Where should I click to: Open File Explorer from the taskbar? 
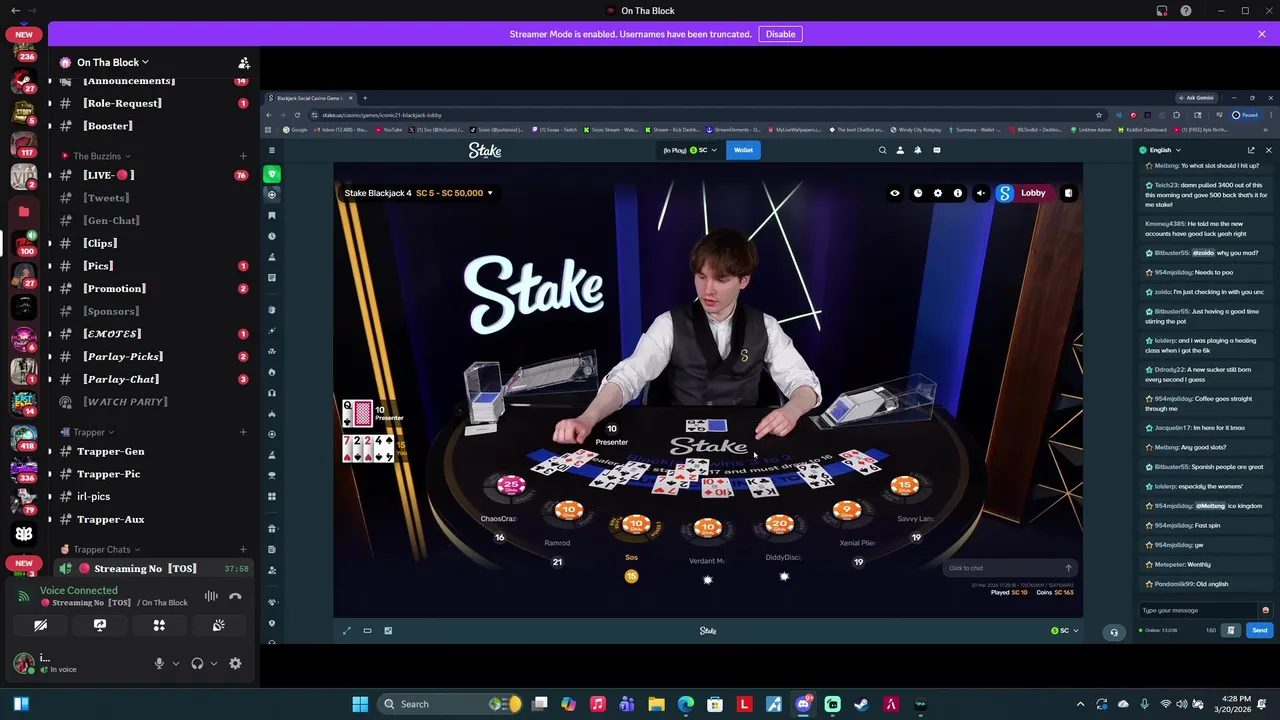tap(656, 704)
